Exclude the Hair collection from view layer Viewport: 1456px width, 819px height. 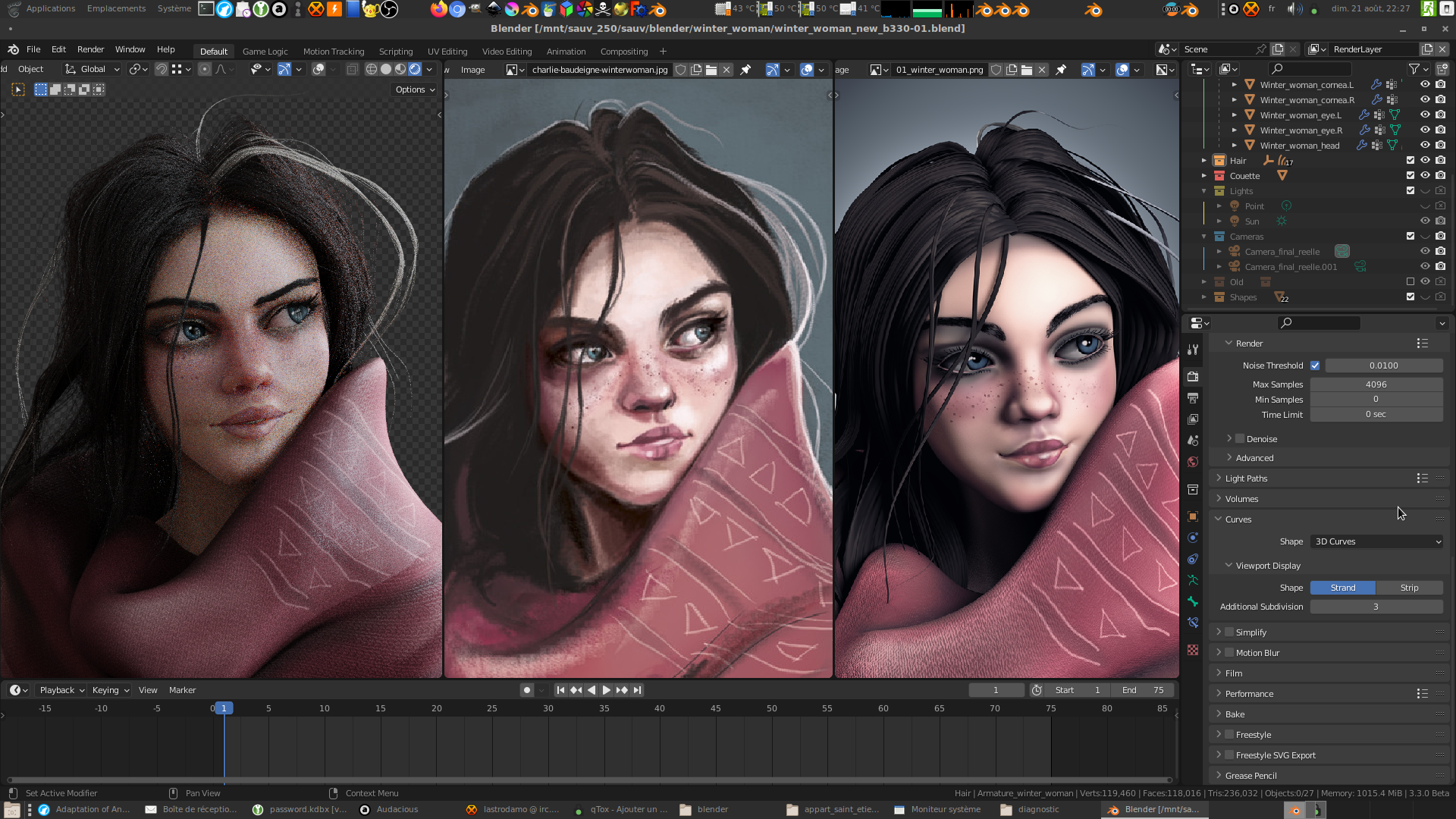1410,161
